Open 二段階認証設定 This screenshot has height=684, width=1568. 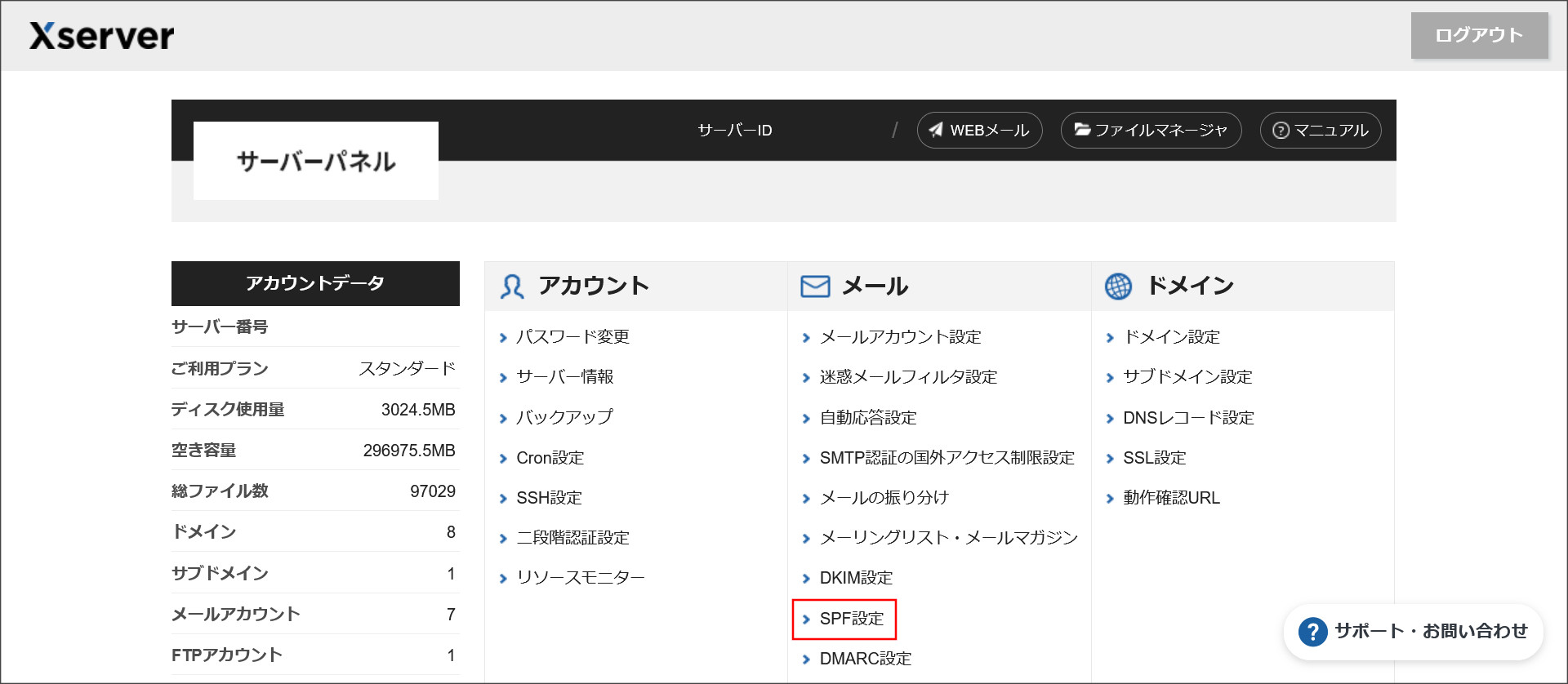tap(572, 538)
